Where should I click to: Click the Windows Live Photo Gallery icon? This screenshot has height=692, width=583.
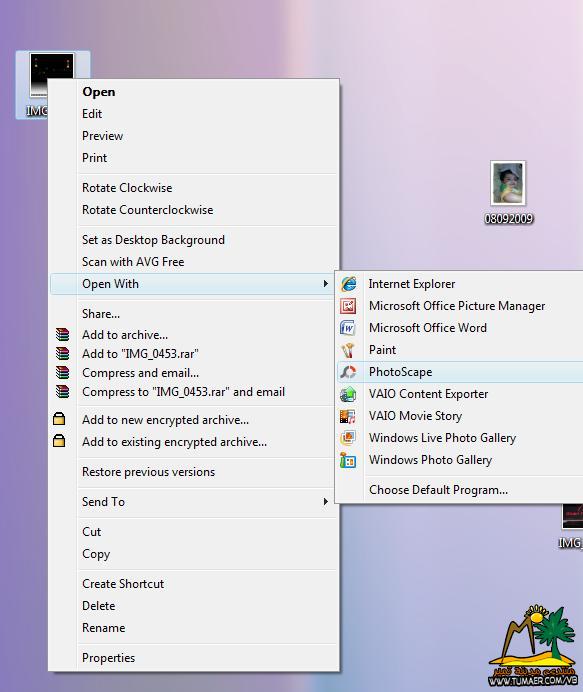348,438
